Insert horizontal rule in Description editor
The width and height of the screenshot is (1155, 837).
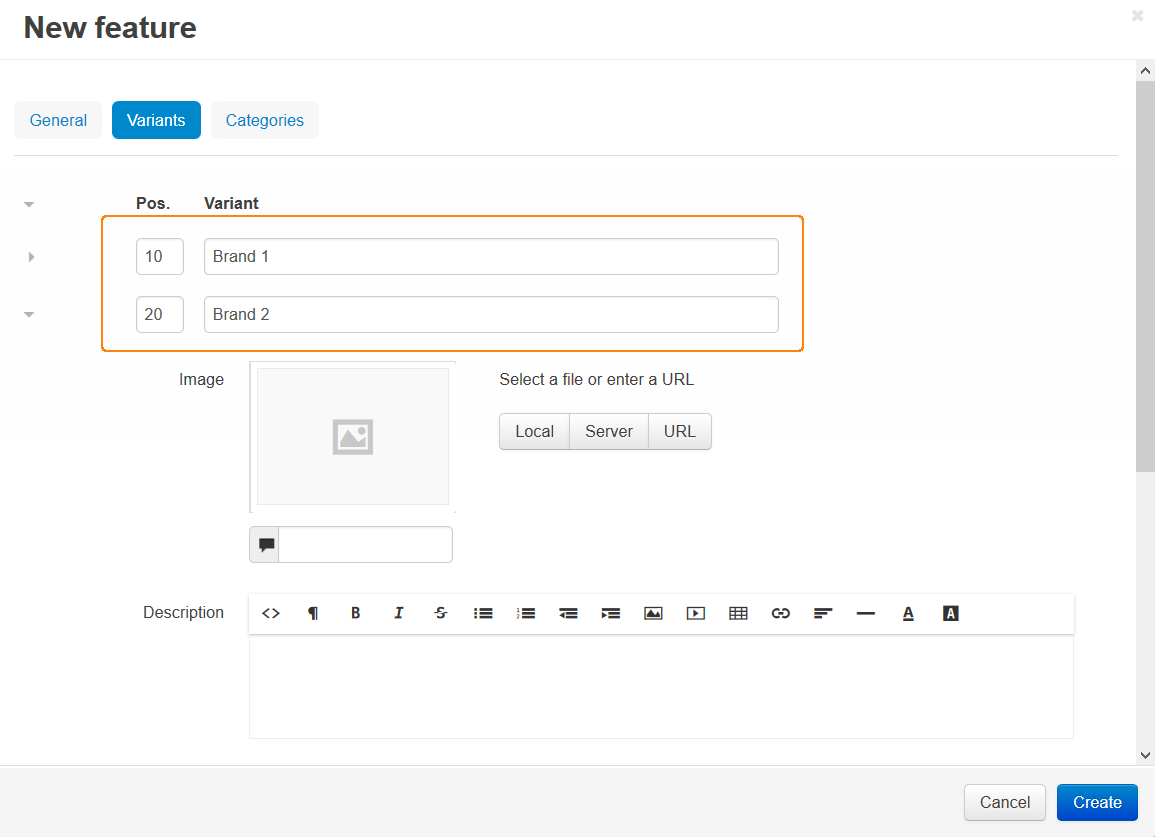click(x=866, y=613)
